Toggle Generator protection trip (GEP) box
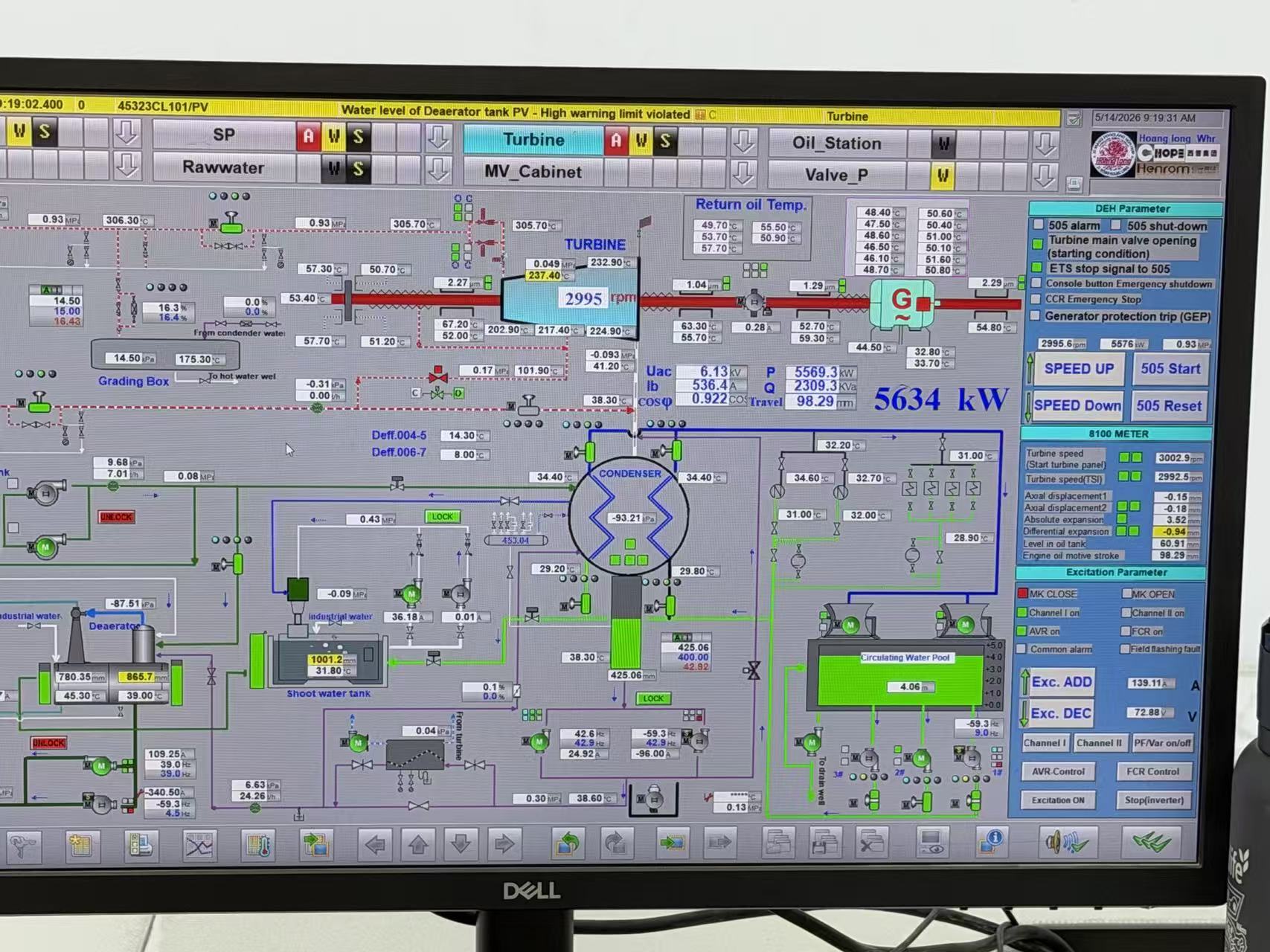Viewport: 1270px width, 952px height. tap(1035, 316)
